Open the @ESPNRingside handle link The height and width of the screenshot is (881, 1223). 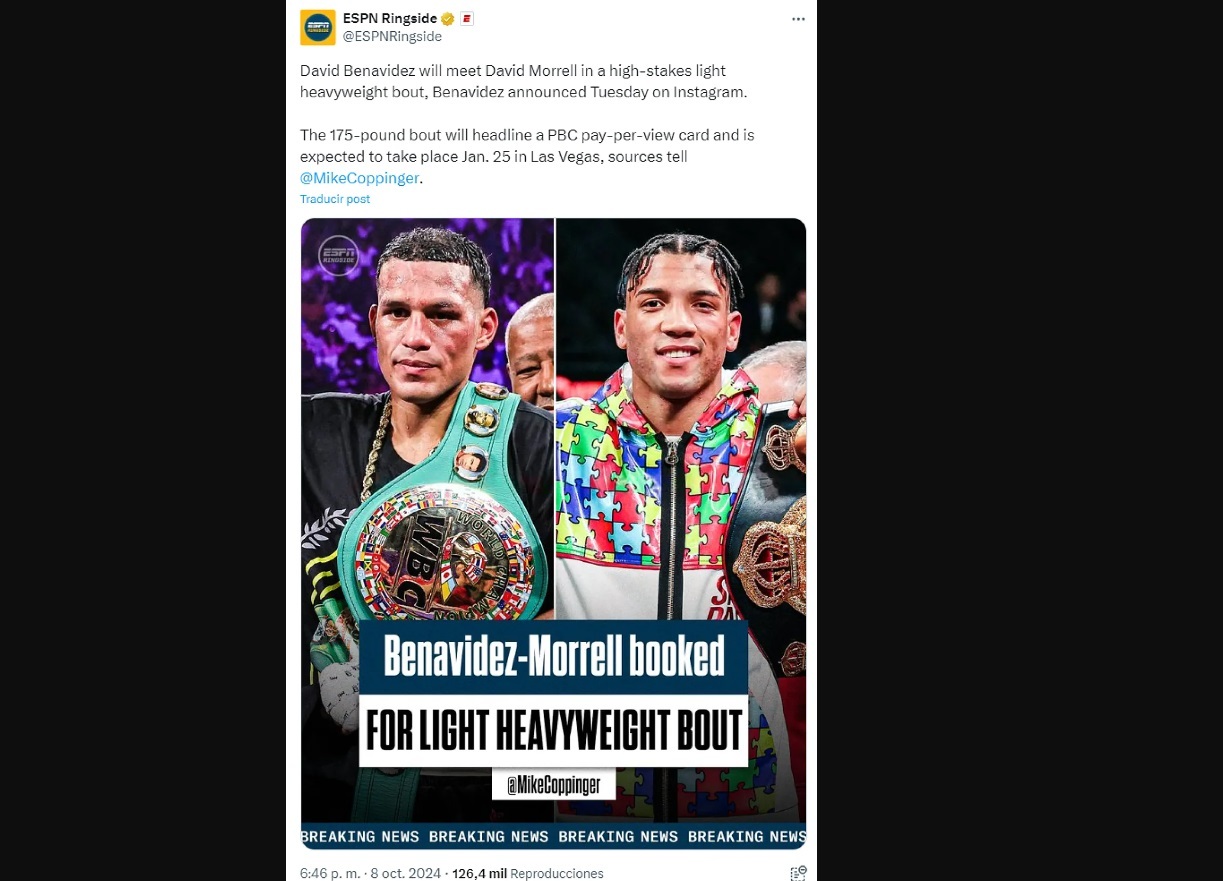[x=392, y=36]
